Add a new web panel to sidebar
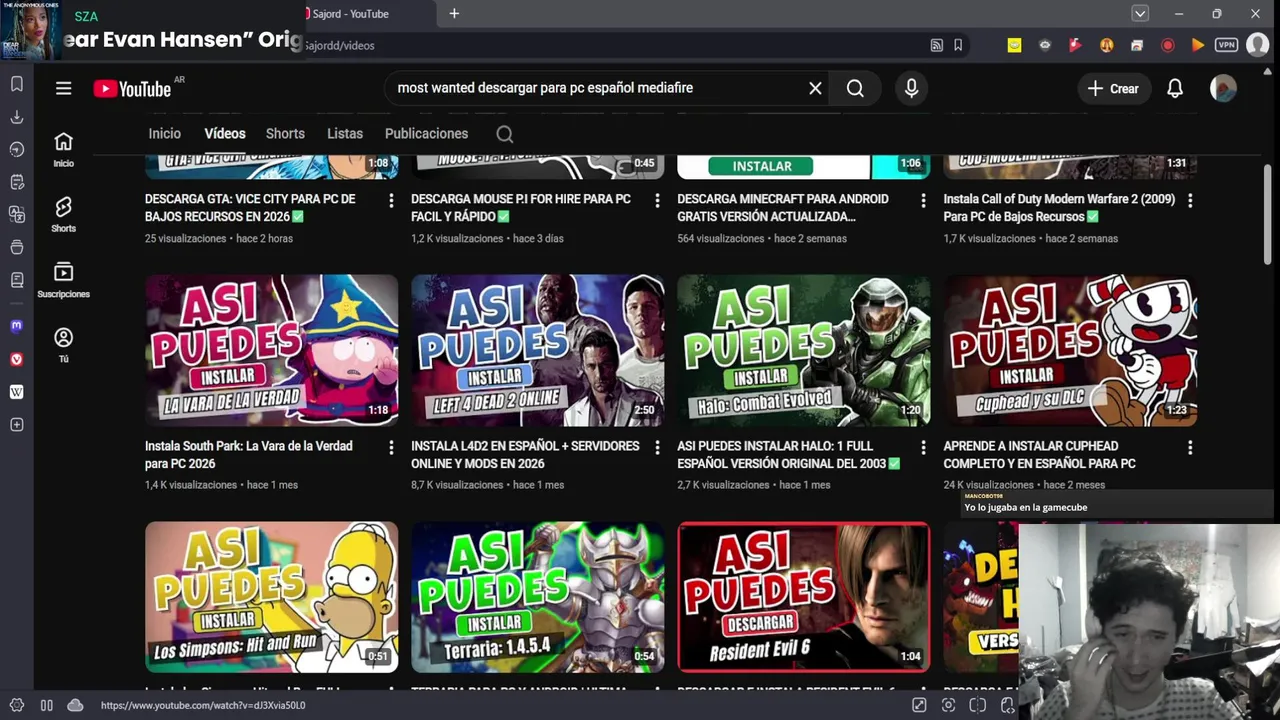This screenshot has height=720, width=1280. 17,425
